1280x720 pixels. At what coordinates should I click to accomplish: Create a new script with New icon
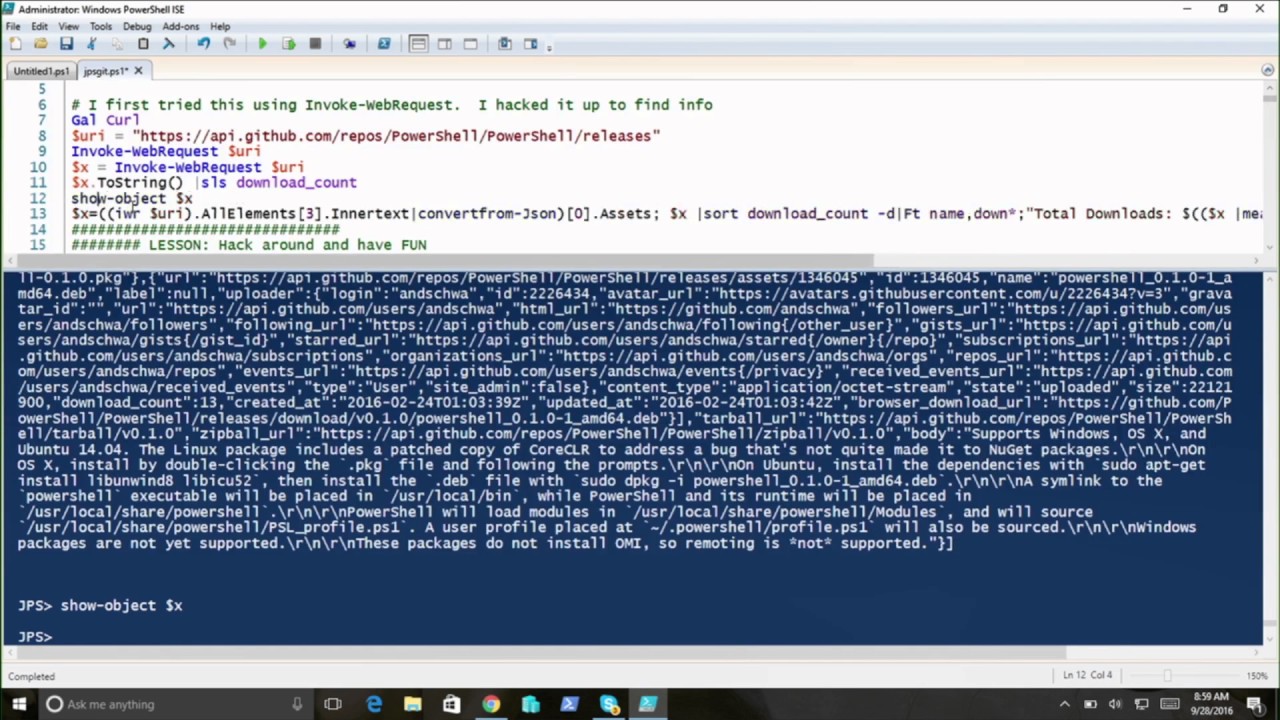[15, 44]
